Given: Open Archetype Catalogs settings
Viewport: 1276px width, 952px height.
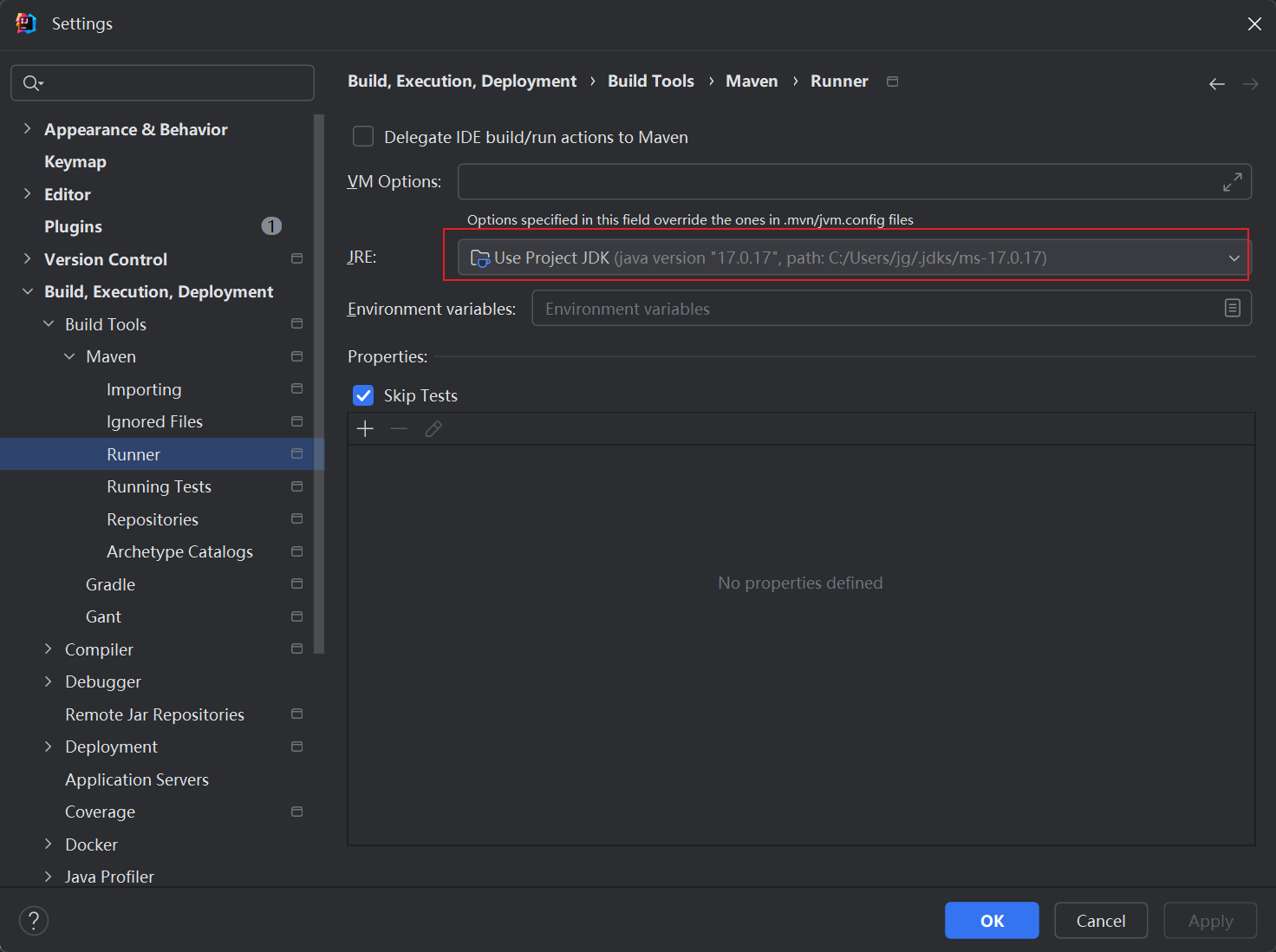Looking at the screenshot, I should tap(179, 551).
